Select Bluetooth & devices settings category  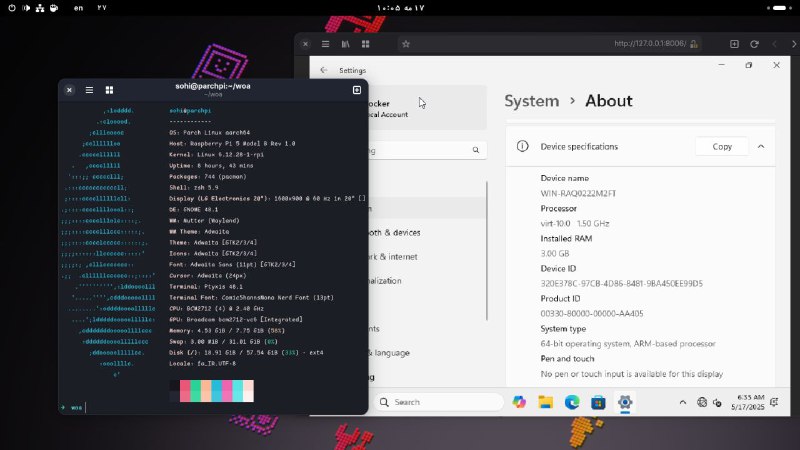[394, 232]
